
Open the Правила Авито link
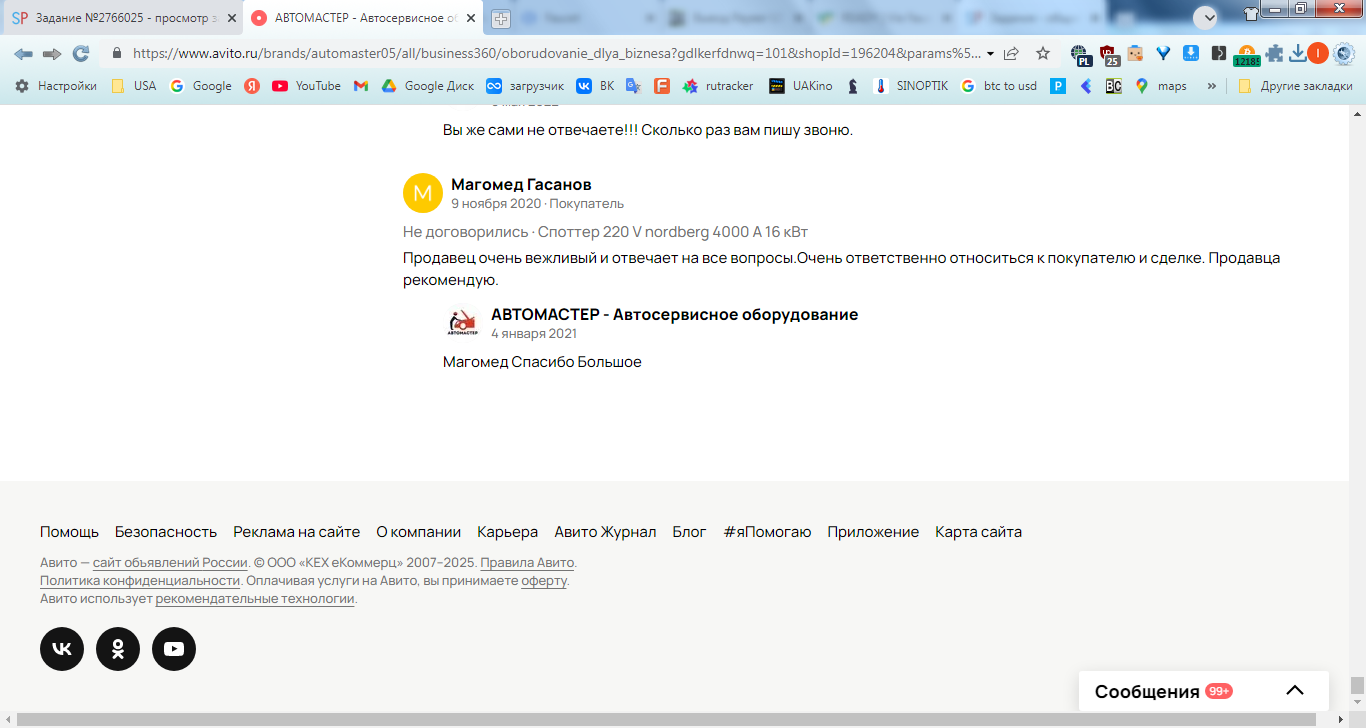tap(527, 562)
